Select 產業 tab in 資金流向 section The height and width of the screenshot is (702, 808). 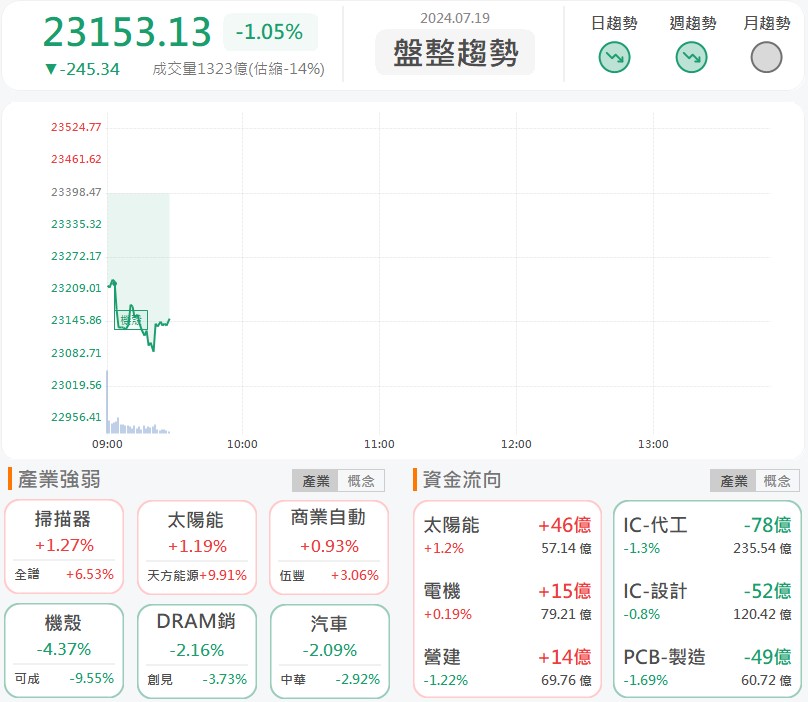[x=733, y=481]
